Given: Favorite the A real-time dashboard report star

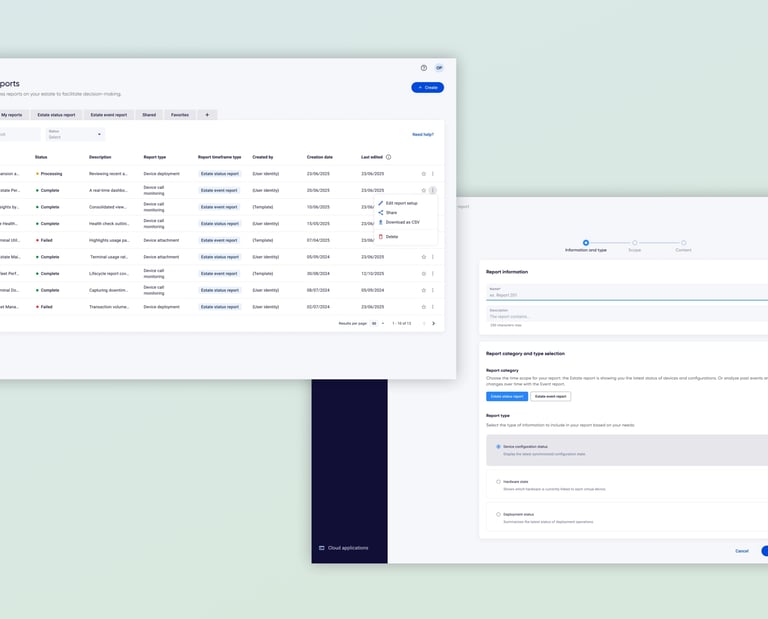Looking at the screenshot, I should pos(424,190).
